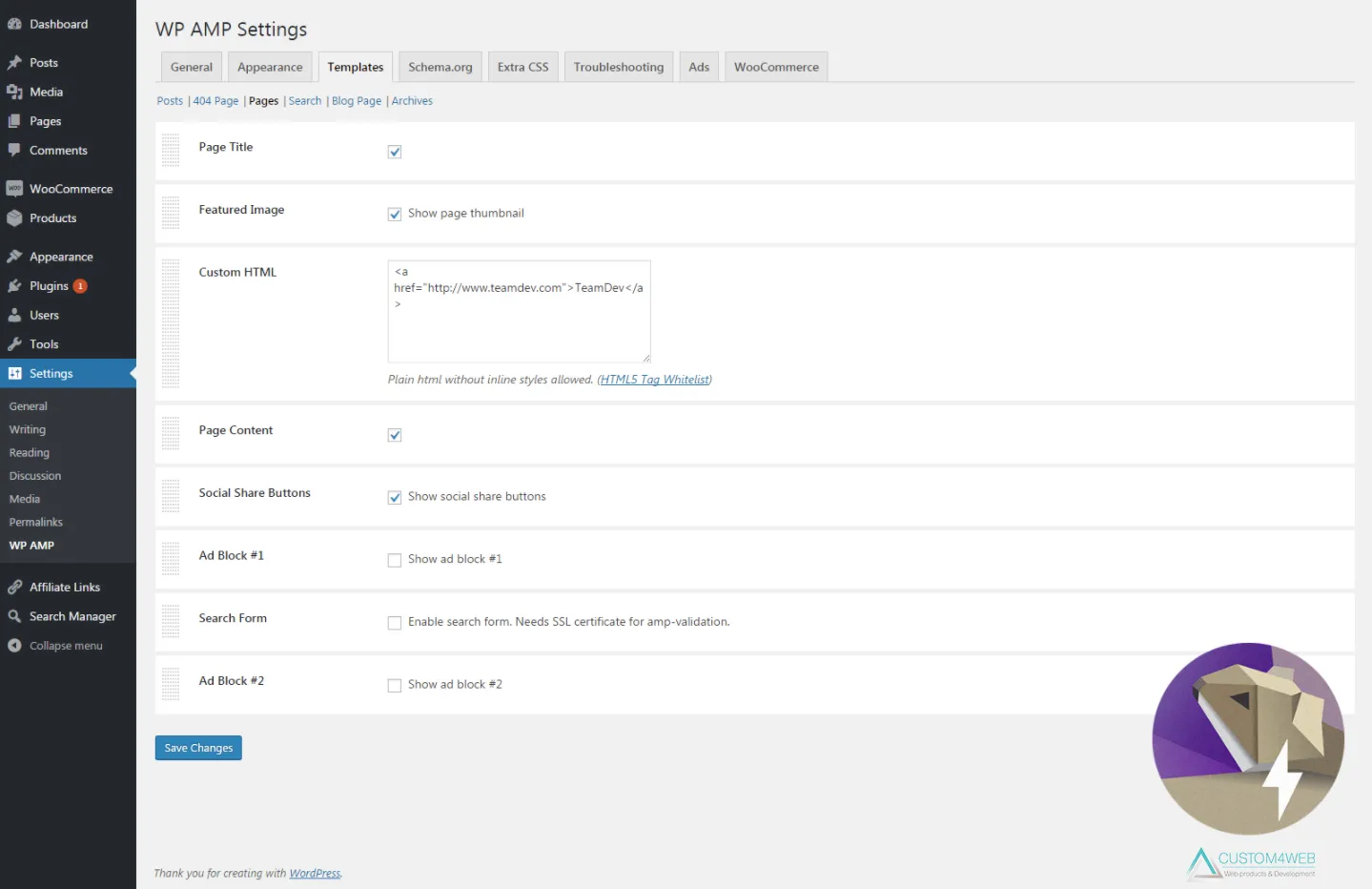Click the Pages sidebar icon
This screenshot has height=889, width=1372.
tap(16, 121)
